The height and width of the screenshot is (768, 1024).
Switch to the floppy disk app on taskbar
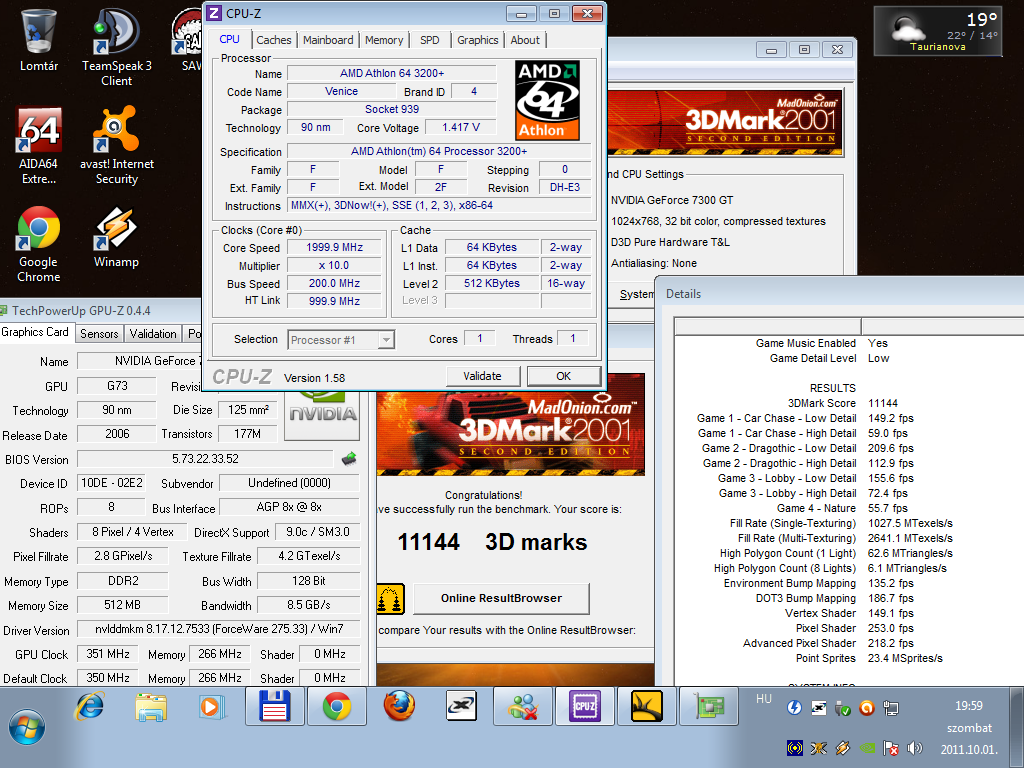(274, 707)
